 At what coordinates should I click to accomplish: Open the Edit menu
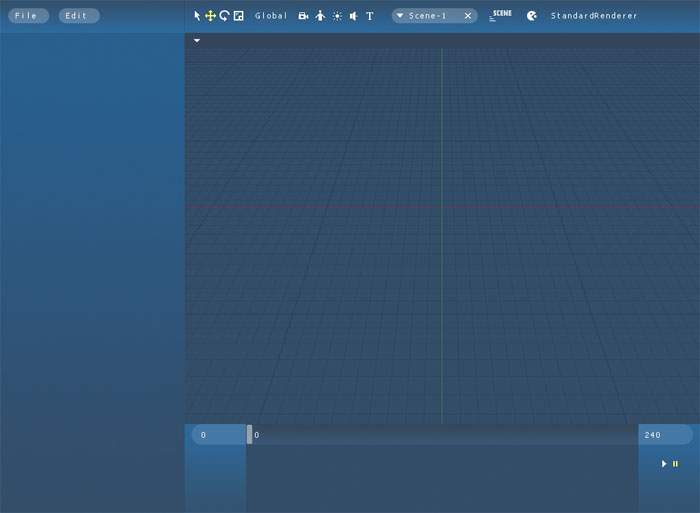78,16
